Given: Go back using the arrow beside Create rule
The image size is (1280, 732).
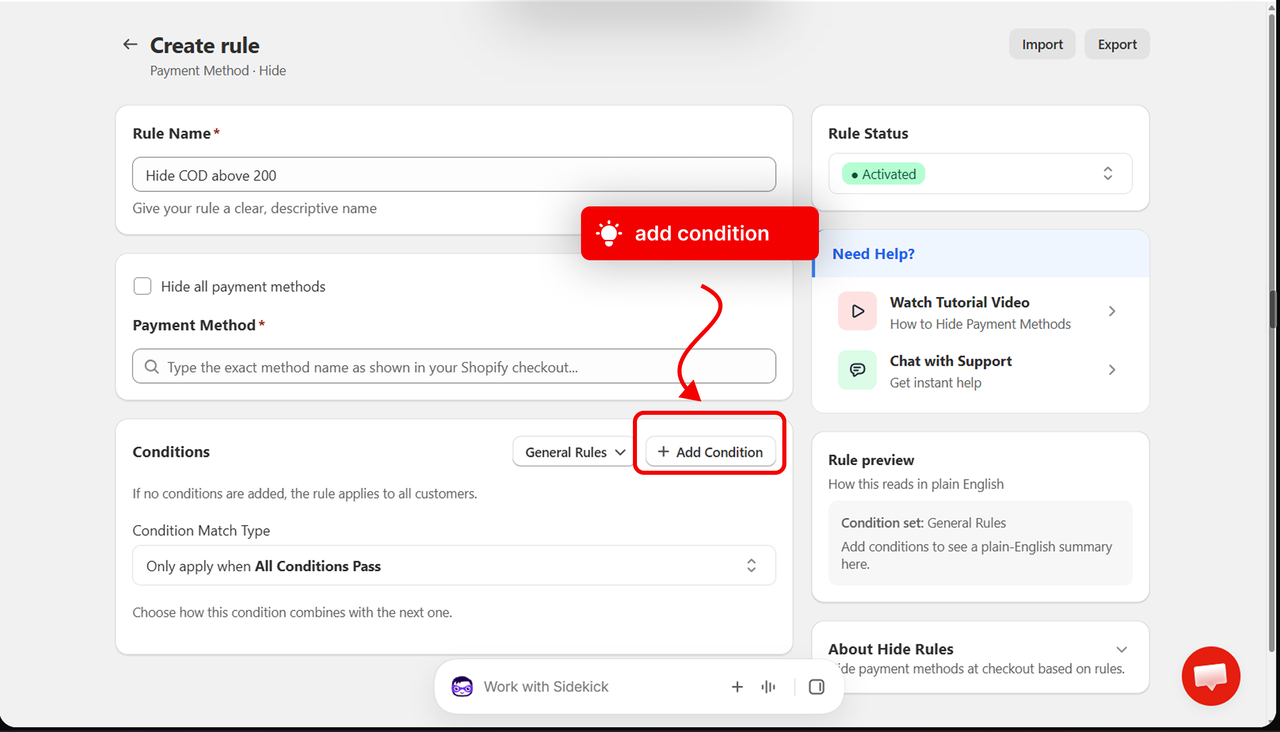Looking at the screenshot, I should tap(130, 45).
